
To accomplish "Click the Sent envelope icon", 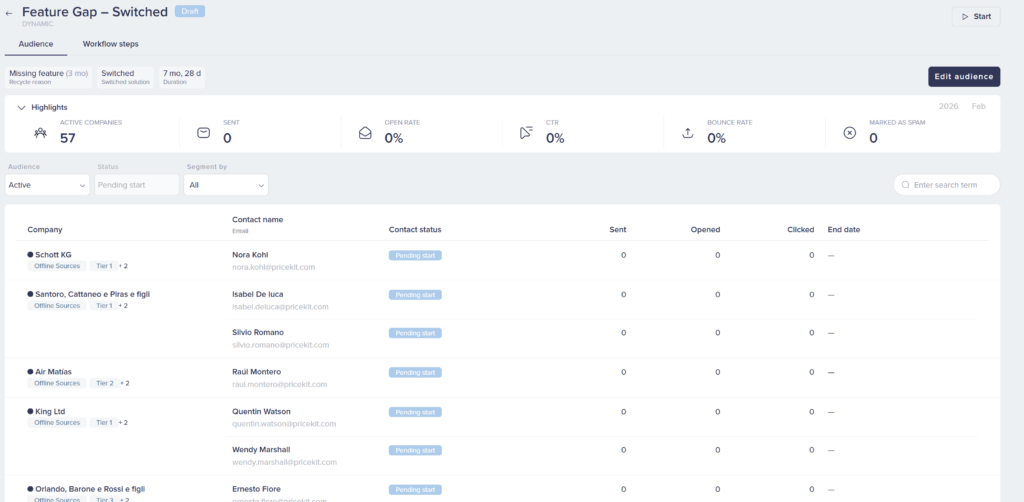I will pyautogui.click(x=203, y=133).
